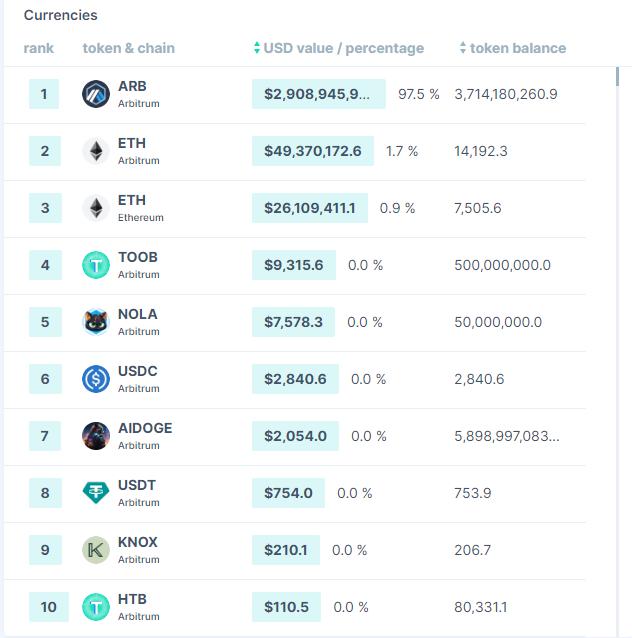Click the 1.7 % percentage
This screenshot has width=632, height=638.
click(402, 151)
